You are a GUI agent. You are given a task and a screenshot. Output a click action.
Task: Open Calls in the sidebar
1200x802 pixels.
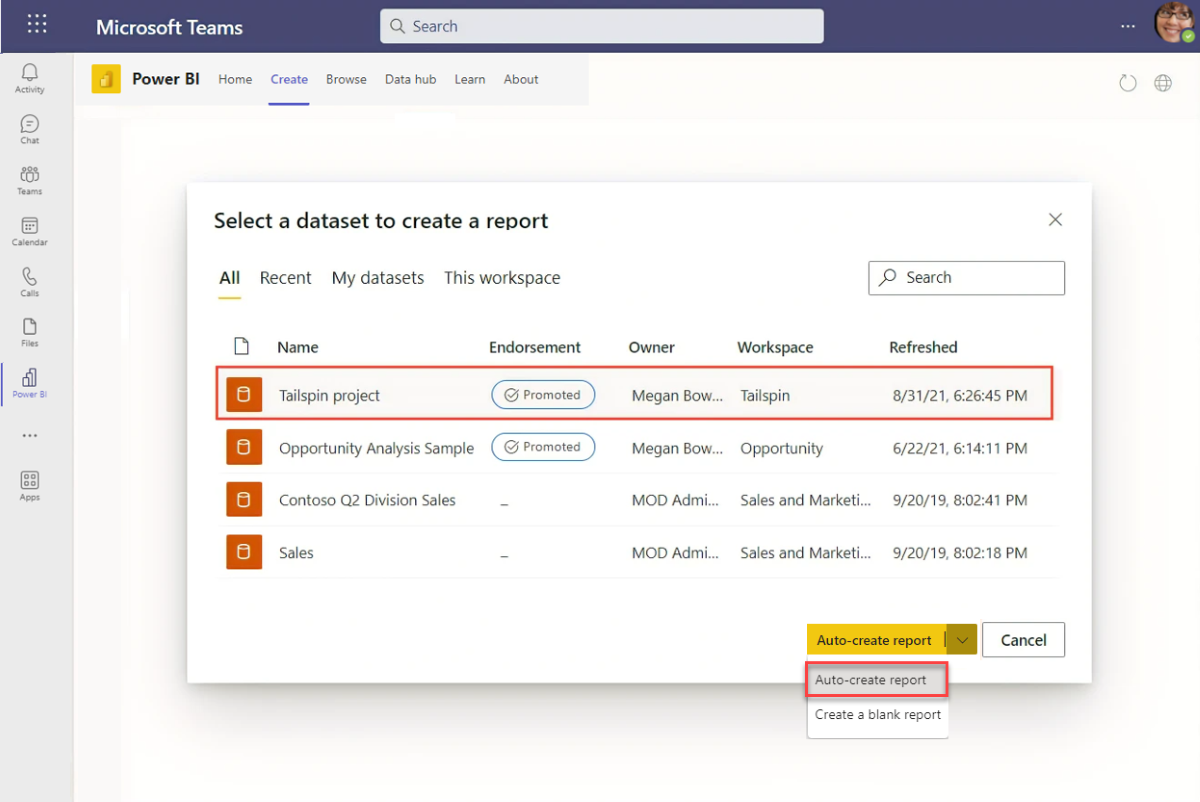pyautogui.click(x=30, y=282)
